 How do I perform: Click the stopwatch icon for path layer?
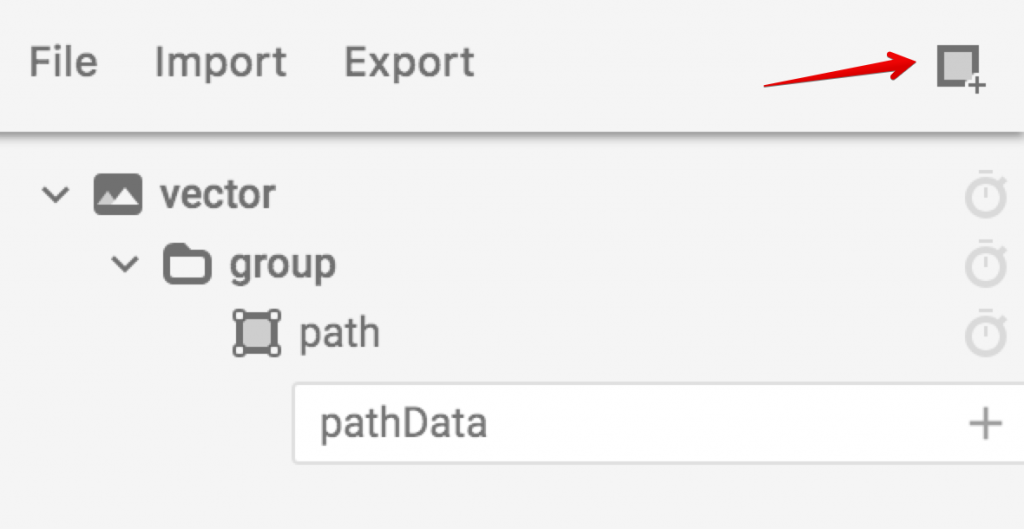tap(985, 334)
